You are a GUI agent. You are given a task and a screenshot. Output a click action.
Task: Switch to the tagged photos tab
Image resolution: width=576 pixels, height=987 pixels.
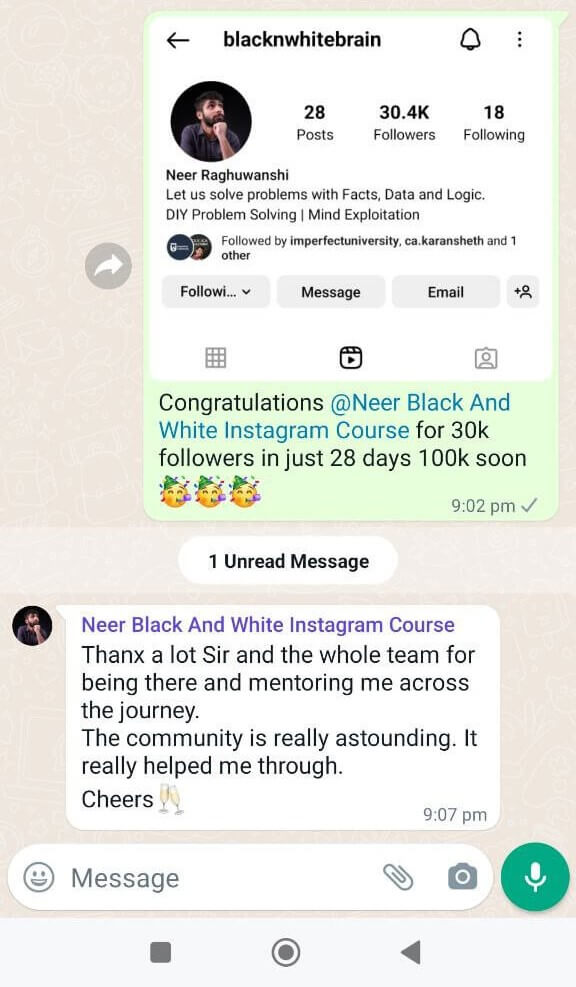point(486,358)
